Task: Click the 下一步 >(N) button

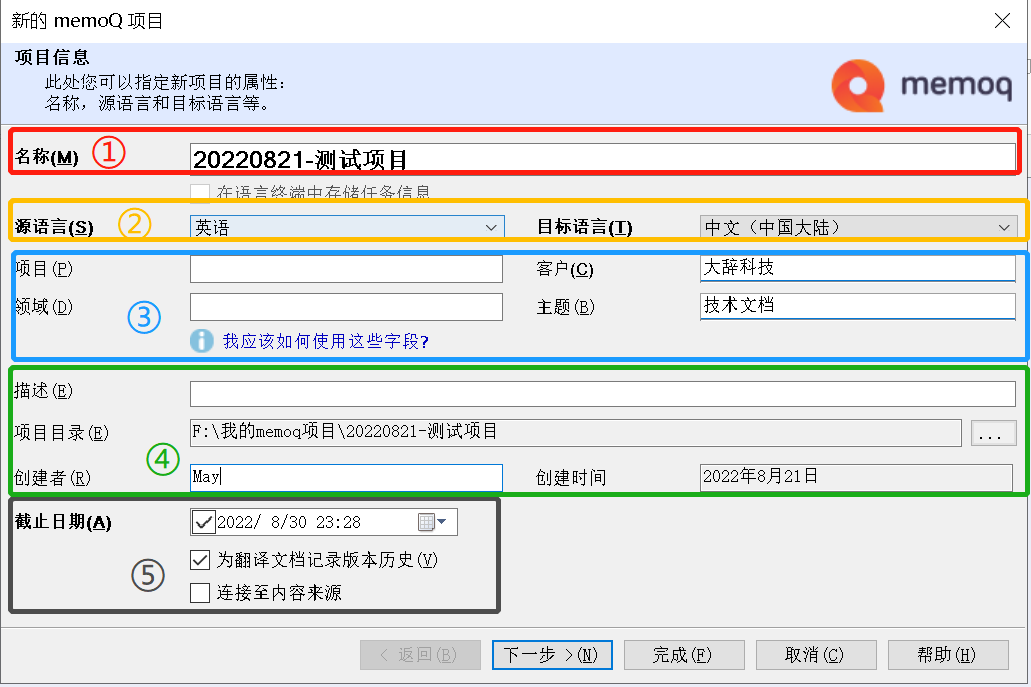Action: [x=552, y=655]
